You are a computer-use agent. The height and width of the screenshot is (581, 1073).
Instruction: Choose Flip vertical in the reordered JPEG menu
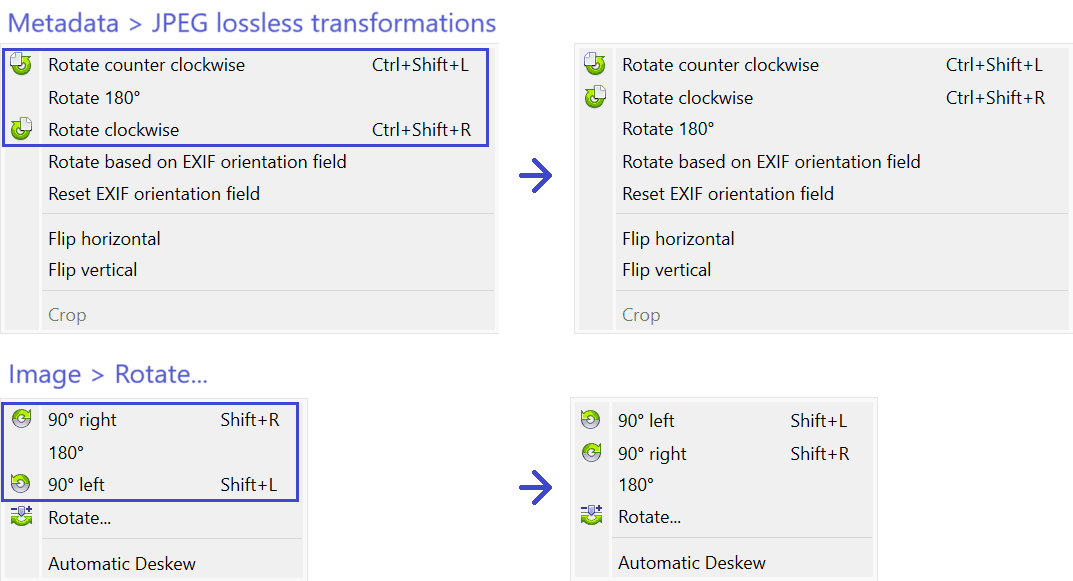(x=666, y=270)
